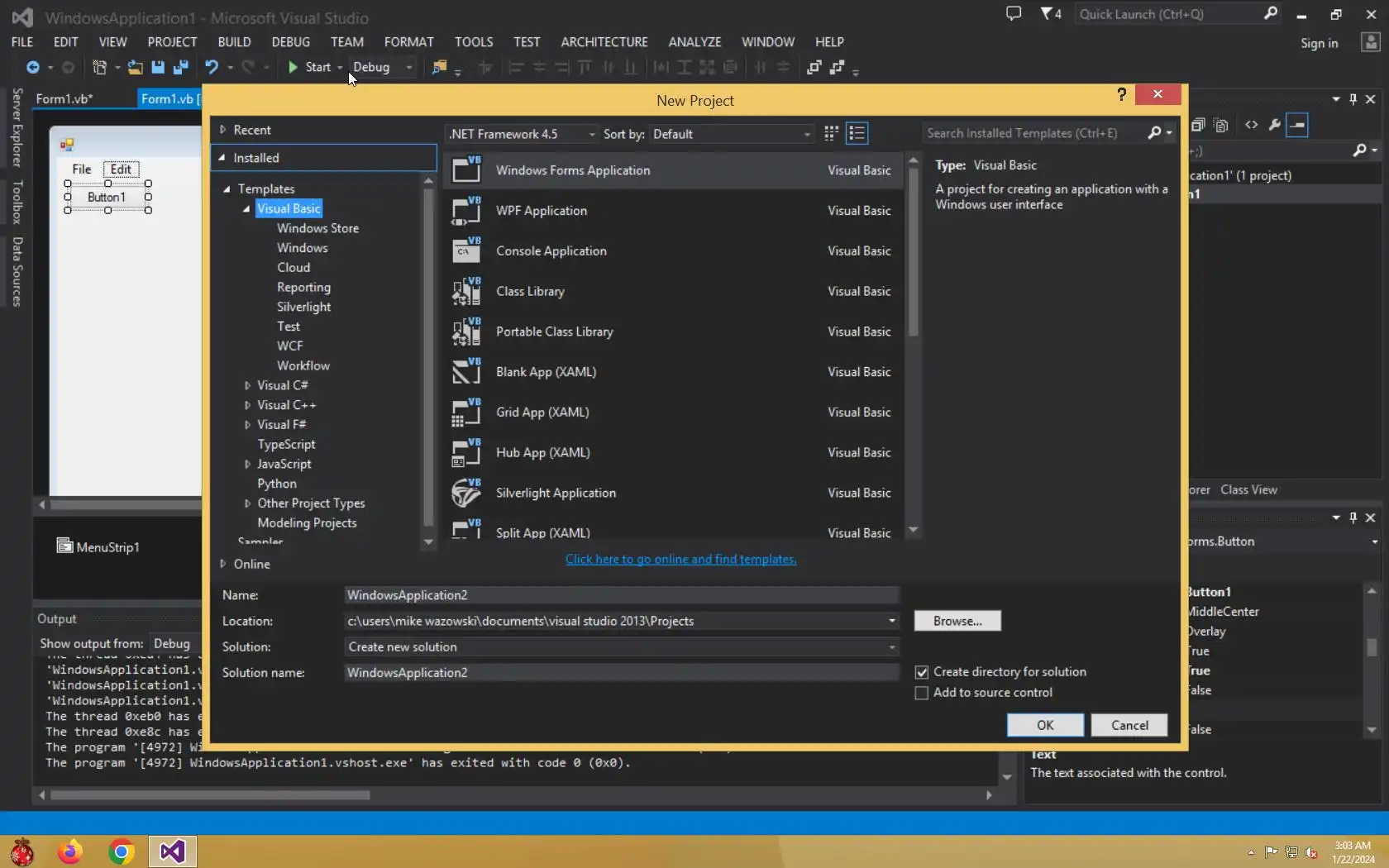This screenshot has height=868, width=1389.
Task: Select the Silverlight Application template icon
Action: (466, 493)
